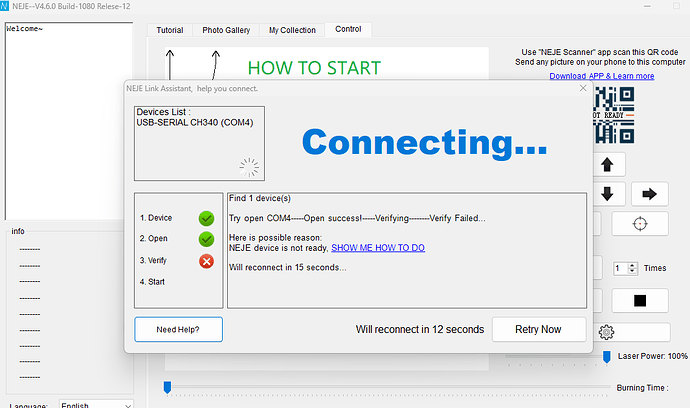Move laser right with the right arrow
The width and height of the screenshot is (690, 408).
(x=650, y=194)
